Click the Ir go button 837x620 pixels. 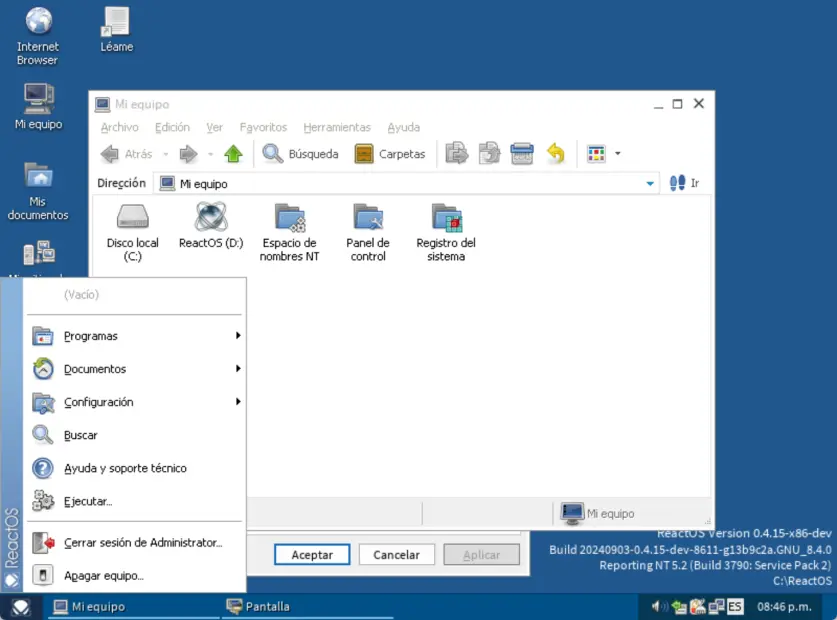684,183
